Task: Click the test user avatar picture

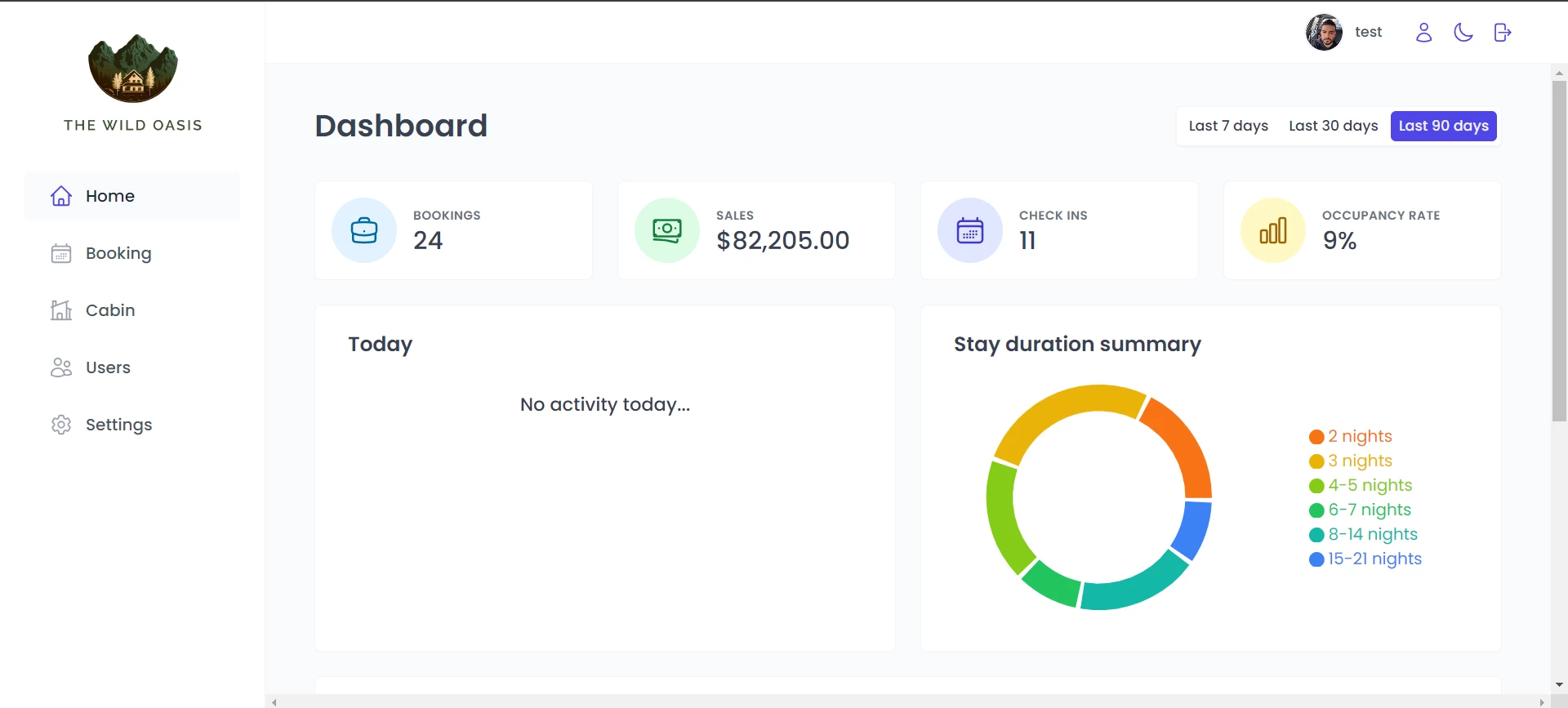Action: point(1324,33)
